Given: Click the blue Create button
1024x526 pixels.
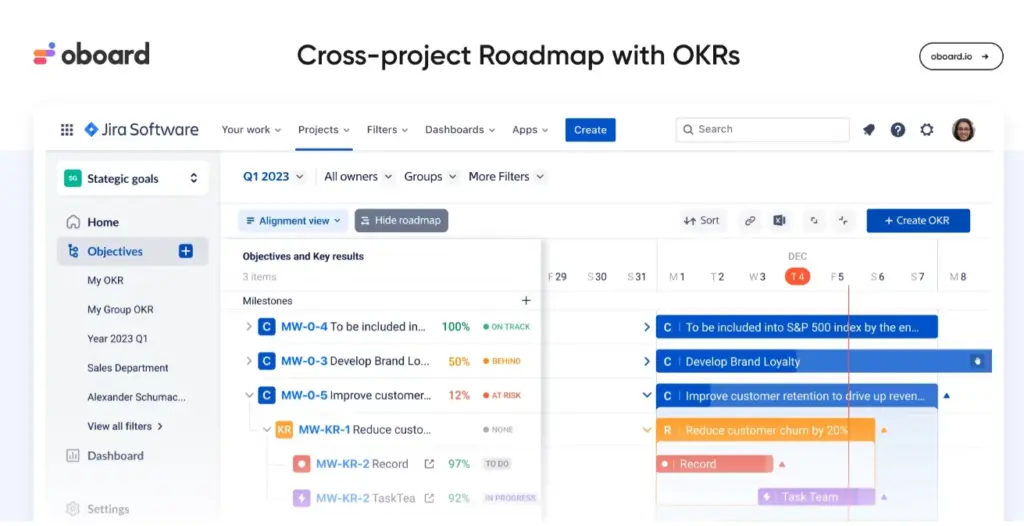Looking at the screenshot, I should pos(590,129).
